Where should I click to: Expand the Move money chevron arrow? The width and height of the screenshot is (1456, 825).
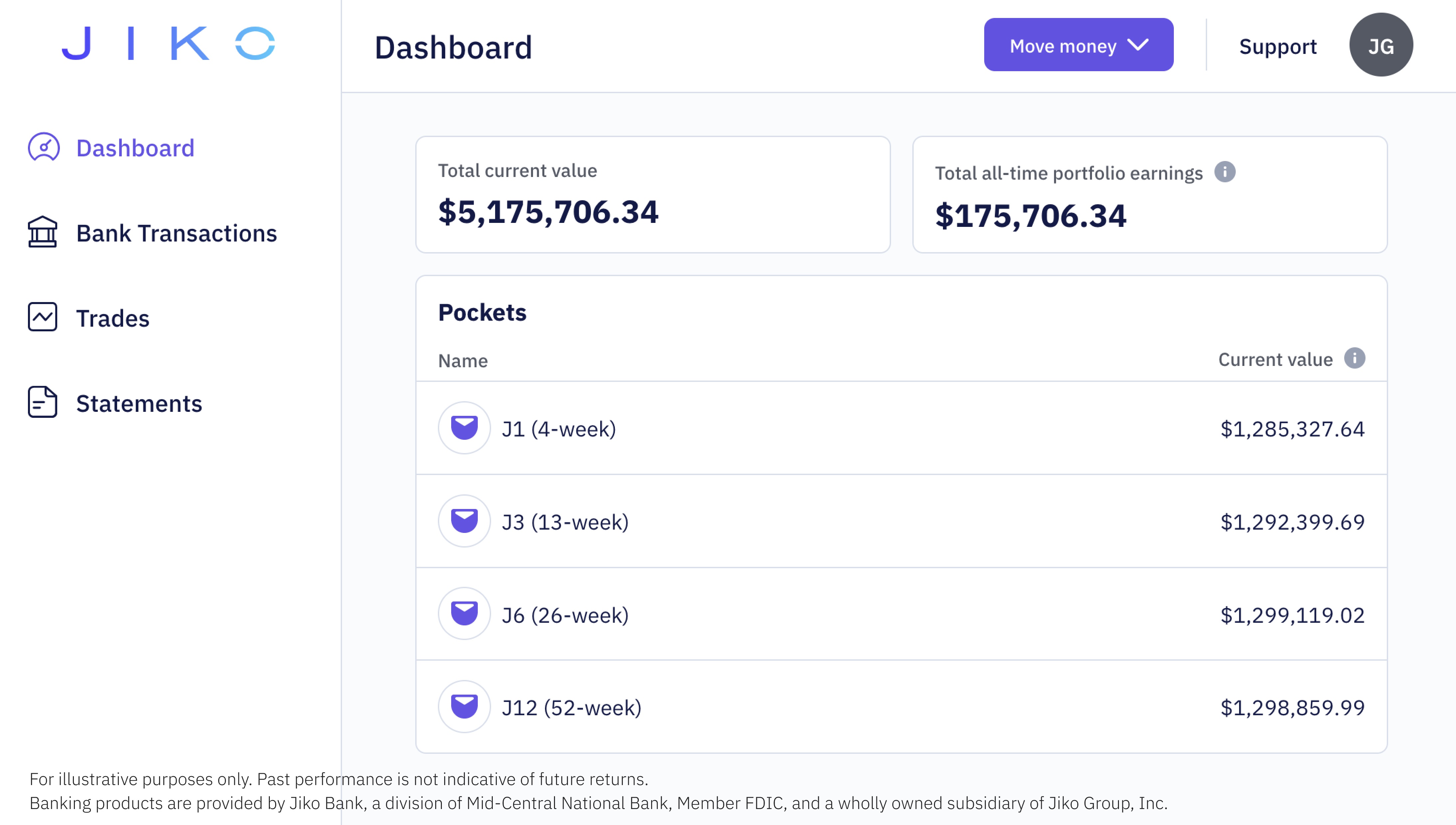1138,45
